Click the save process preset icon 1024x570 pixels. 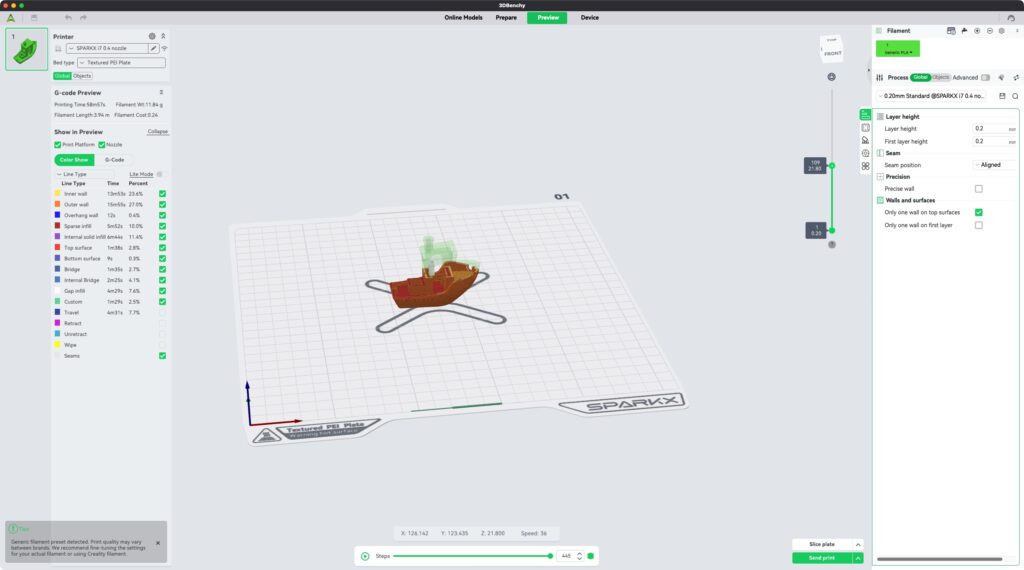click(x=1002, y=96)
